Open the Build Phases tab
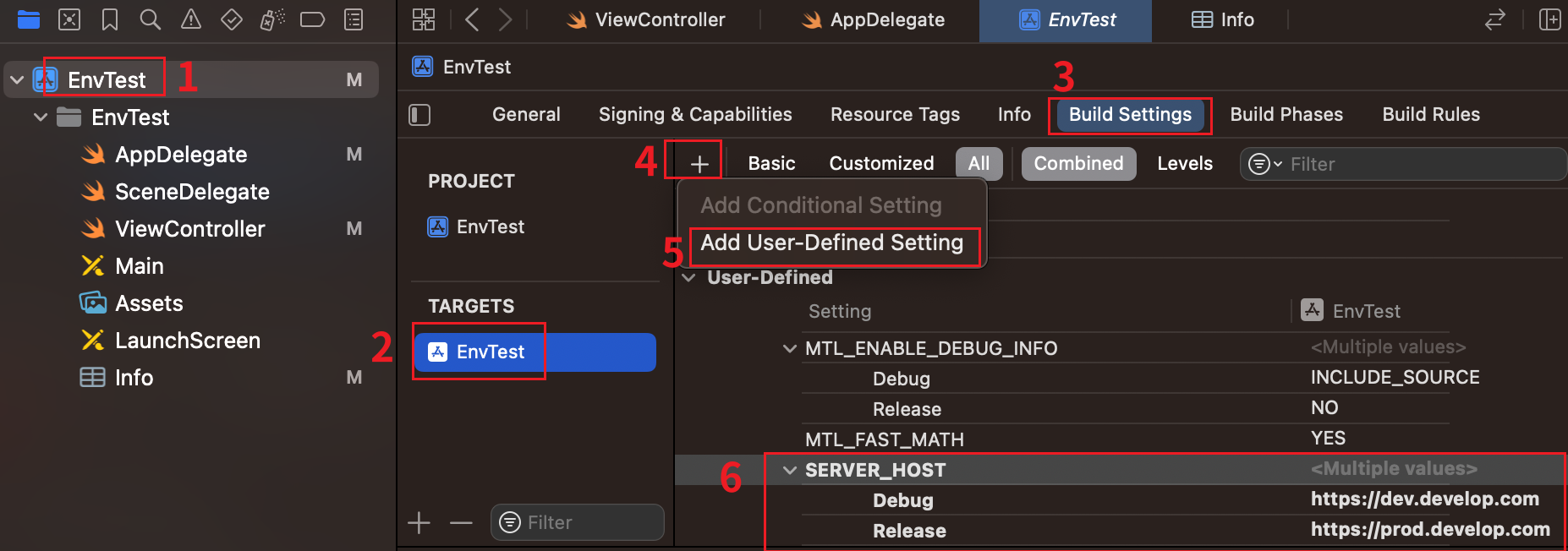 point(1286,115)
